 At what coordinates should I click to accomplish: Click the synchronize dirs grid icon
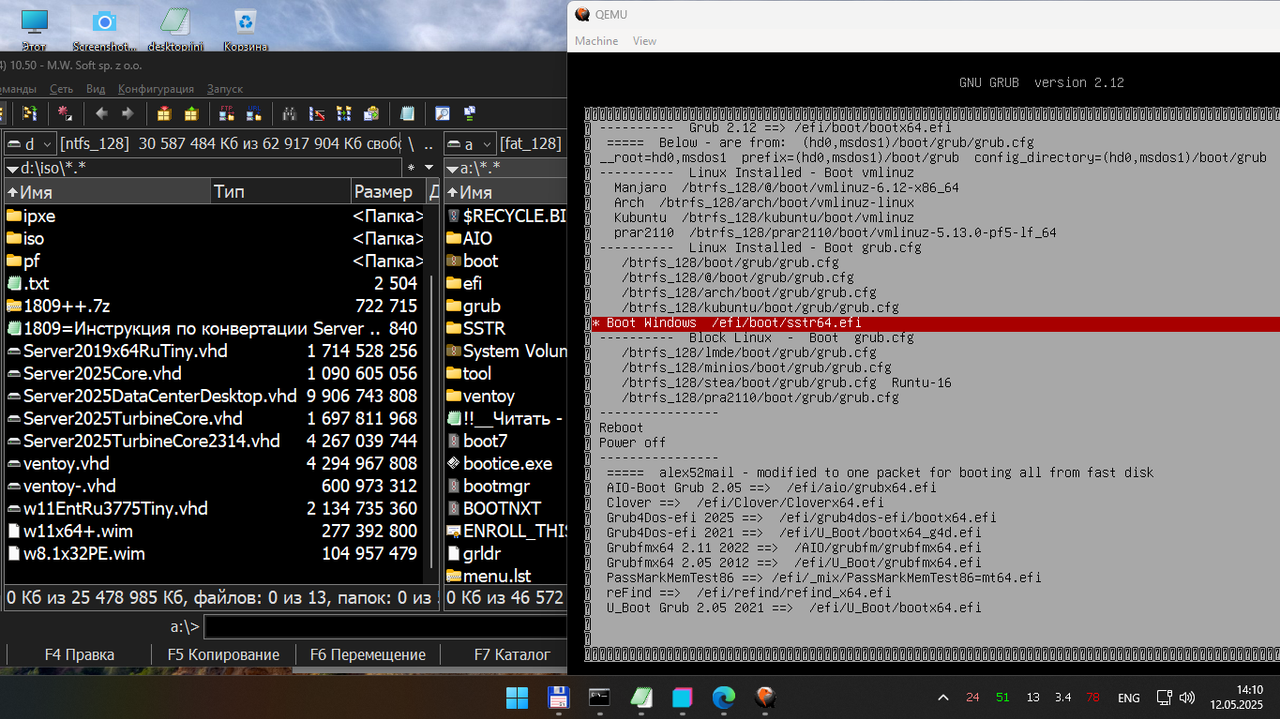(x=344, y=113)
